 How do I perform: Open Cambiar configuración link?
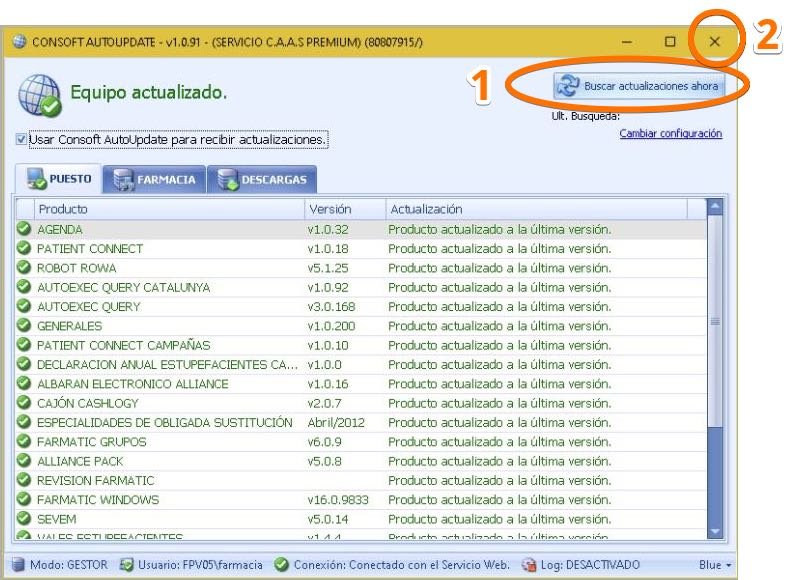pyautogui.click(x=670, y=133)
